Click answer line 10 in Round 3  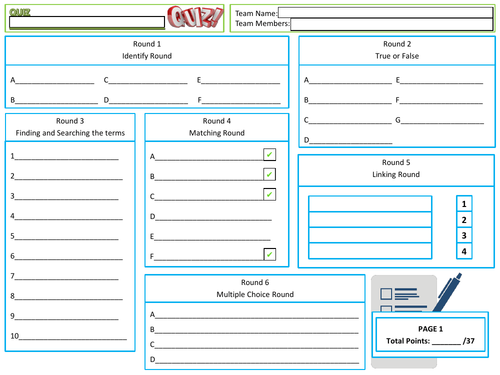coord(73,337)
